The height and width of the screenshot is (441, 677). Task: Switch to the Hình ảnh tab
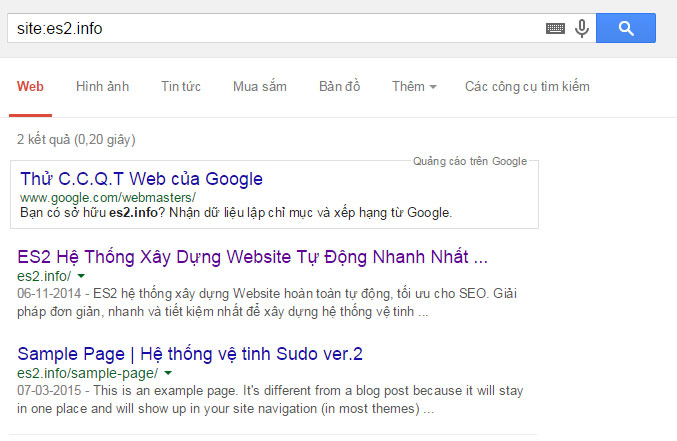coord(102,86)
